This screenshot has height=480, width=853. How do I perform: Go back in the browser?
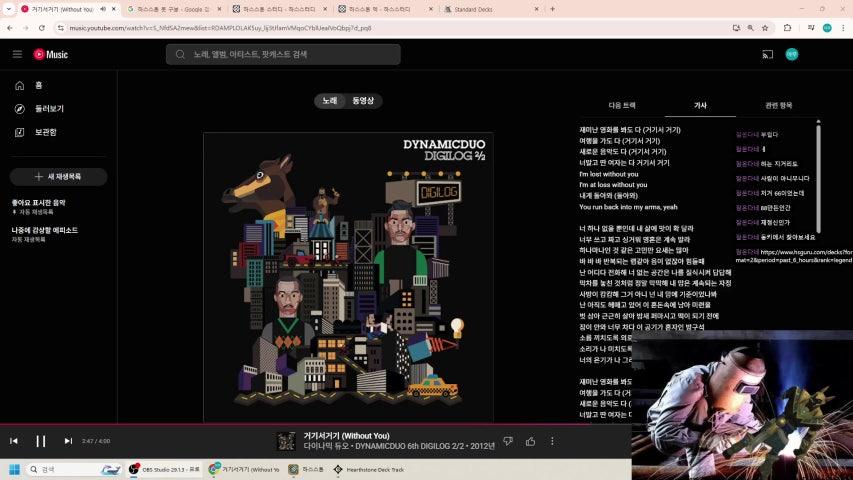click(10, 28)
